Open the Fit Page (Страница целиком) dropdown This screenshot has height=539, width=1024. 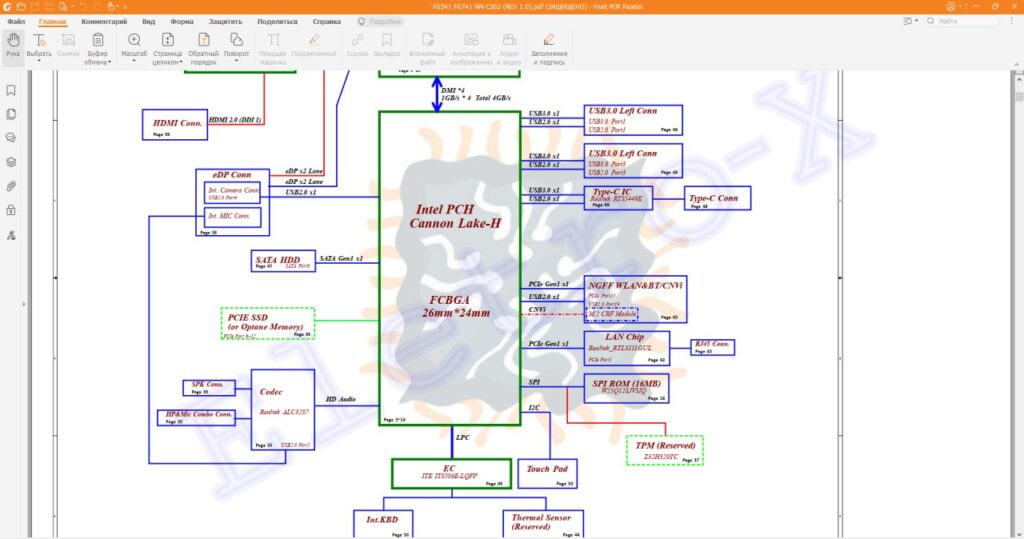167,61
